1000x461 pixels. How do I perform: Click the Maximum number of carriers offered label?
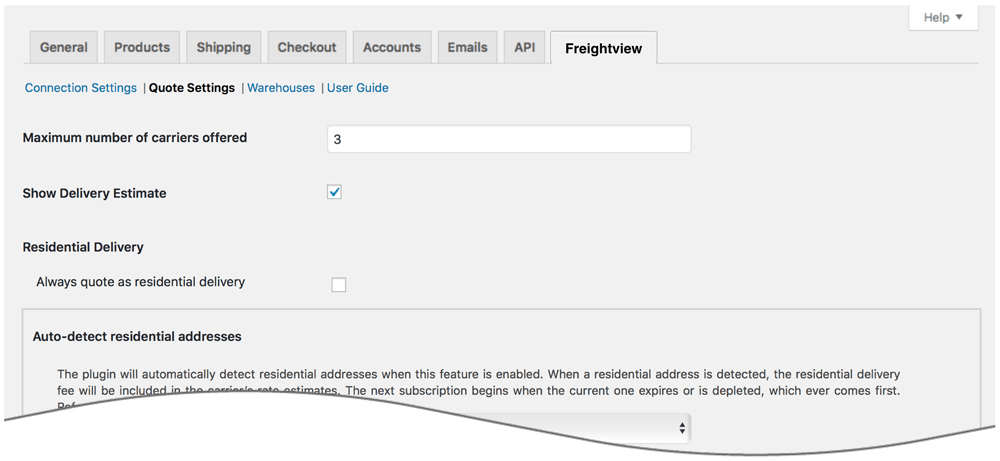click(135, 138)
